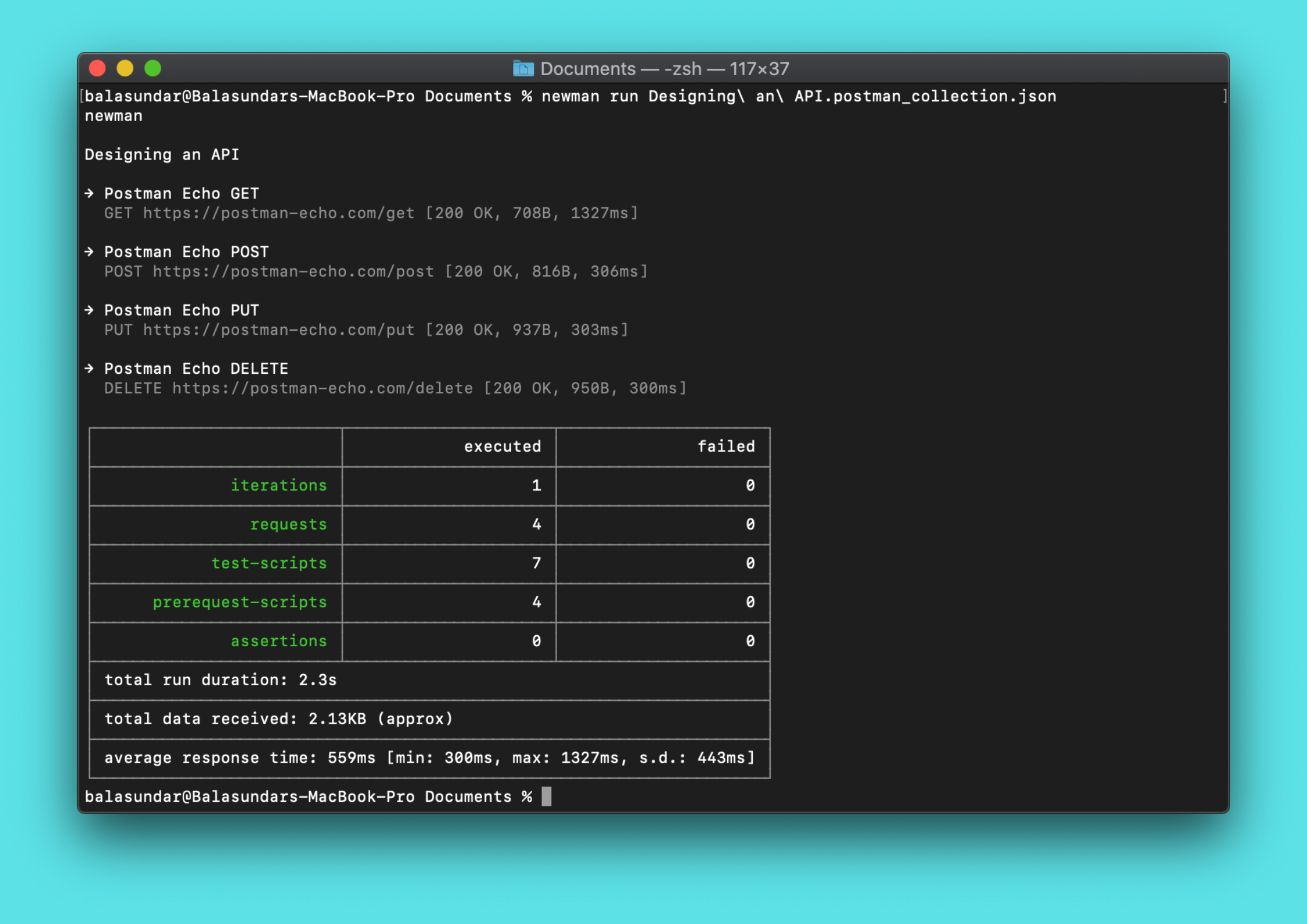Image resolution: width=1307 pixels, height=924 pixels.
Task: Click the arrow beside Postman Echo GET
Action: pyautogui.click(x=89, y=193)
